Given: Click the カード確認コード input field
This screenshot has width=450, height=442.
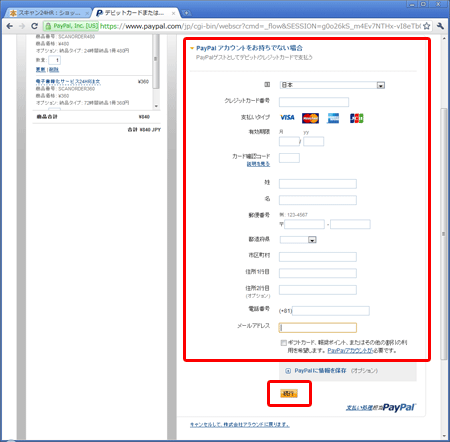Looking at the screenshot, I should 289,158.
